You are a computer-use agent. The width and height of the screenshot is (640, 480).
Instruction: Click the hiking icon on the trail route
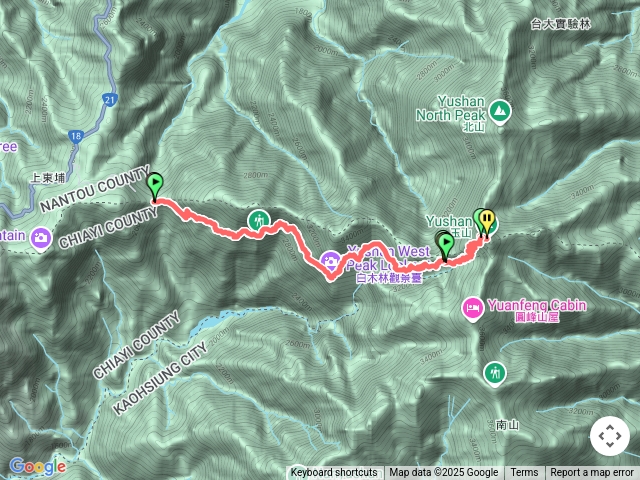[x=258, y=222]
